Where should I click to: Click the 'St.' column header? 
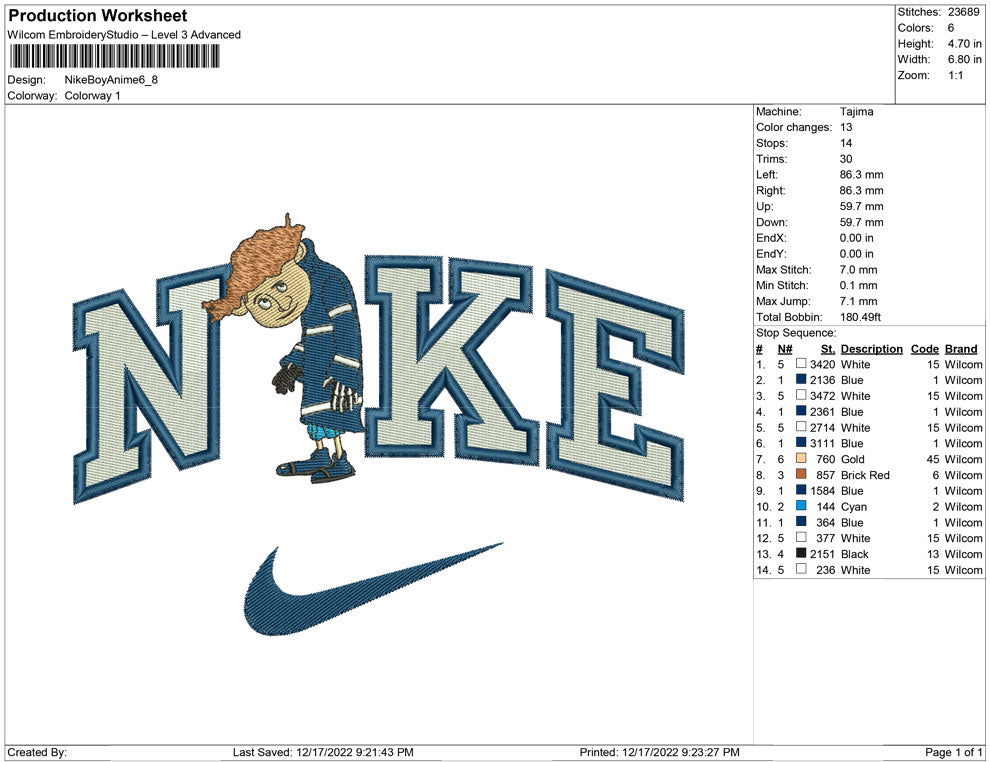[828, 349]
